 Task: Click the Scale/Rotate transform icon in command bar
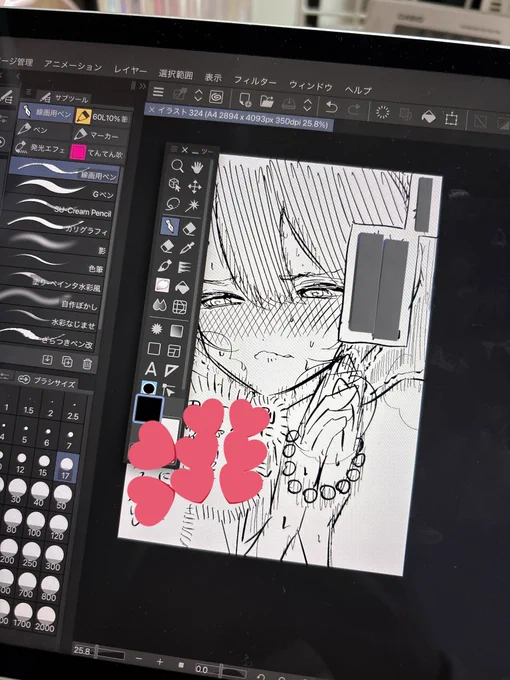click(x=451, y=118)
